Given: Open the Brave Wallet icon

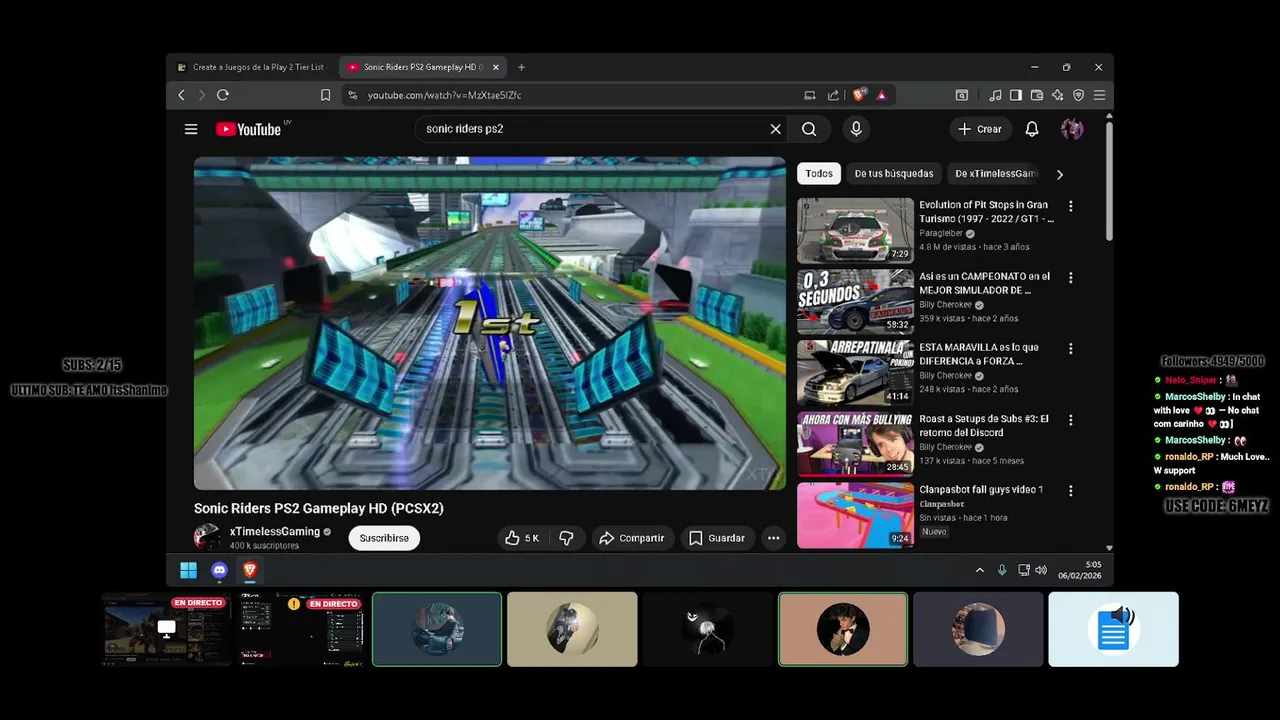Looking at the screenshot, I should pyautogui.click(x=1037, y=95).
